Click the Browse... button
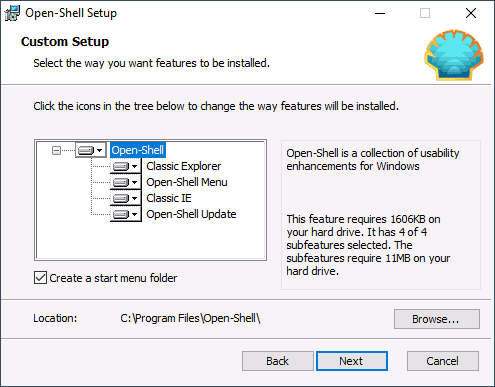 click(437, 319)
